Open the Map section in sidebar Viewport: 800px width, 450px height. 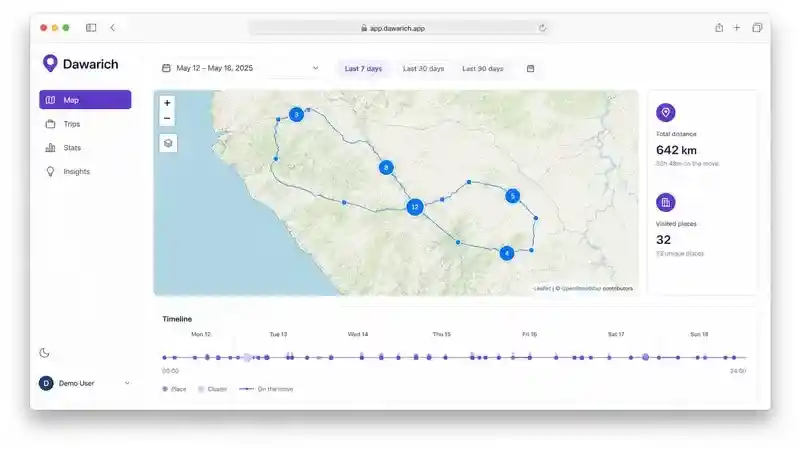click(85, 99)
